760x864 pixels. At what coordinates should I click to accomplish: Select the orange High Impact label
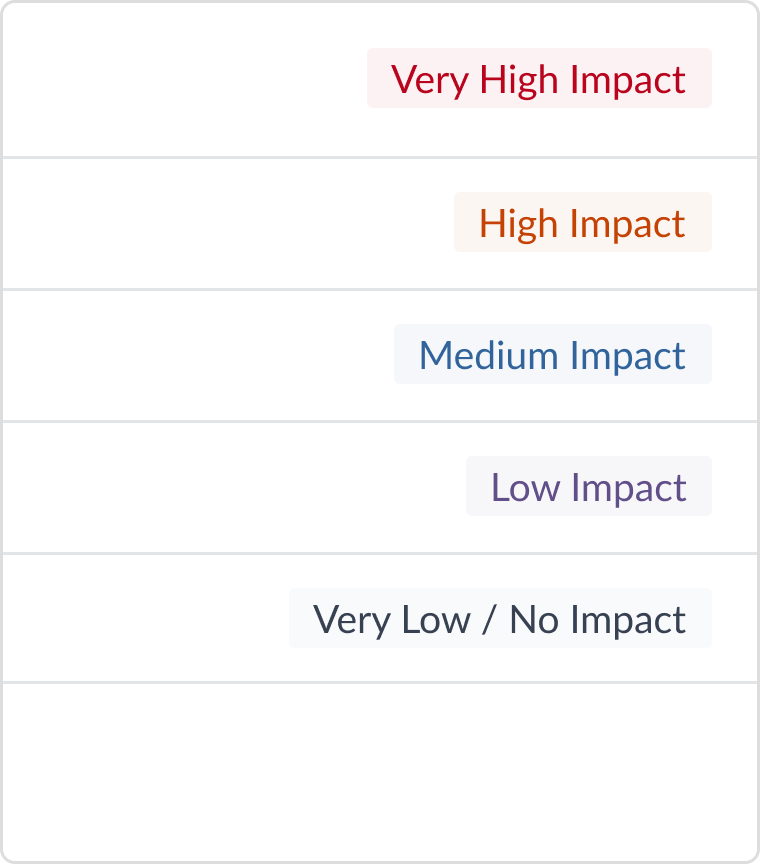(582, 222)
